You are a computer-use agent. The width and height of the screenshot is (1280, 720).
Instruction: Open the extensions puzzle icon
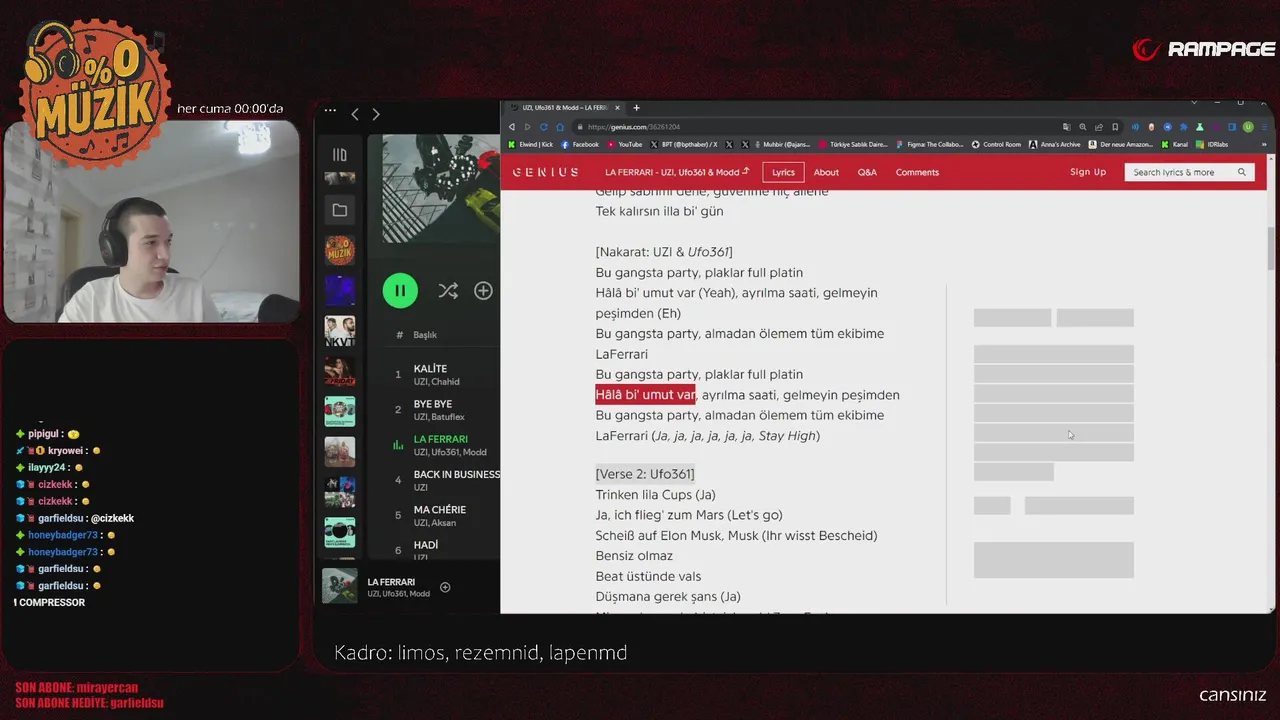(1183, 127)
